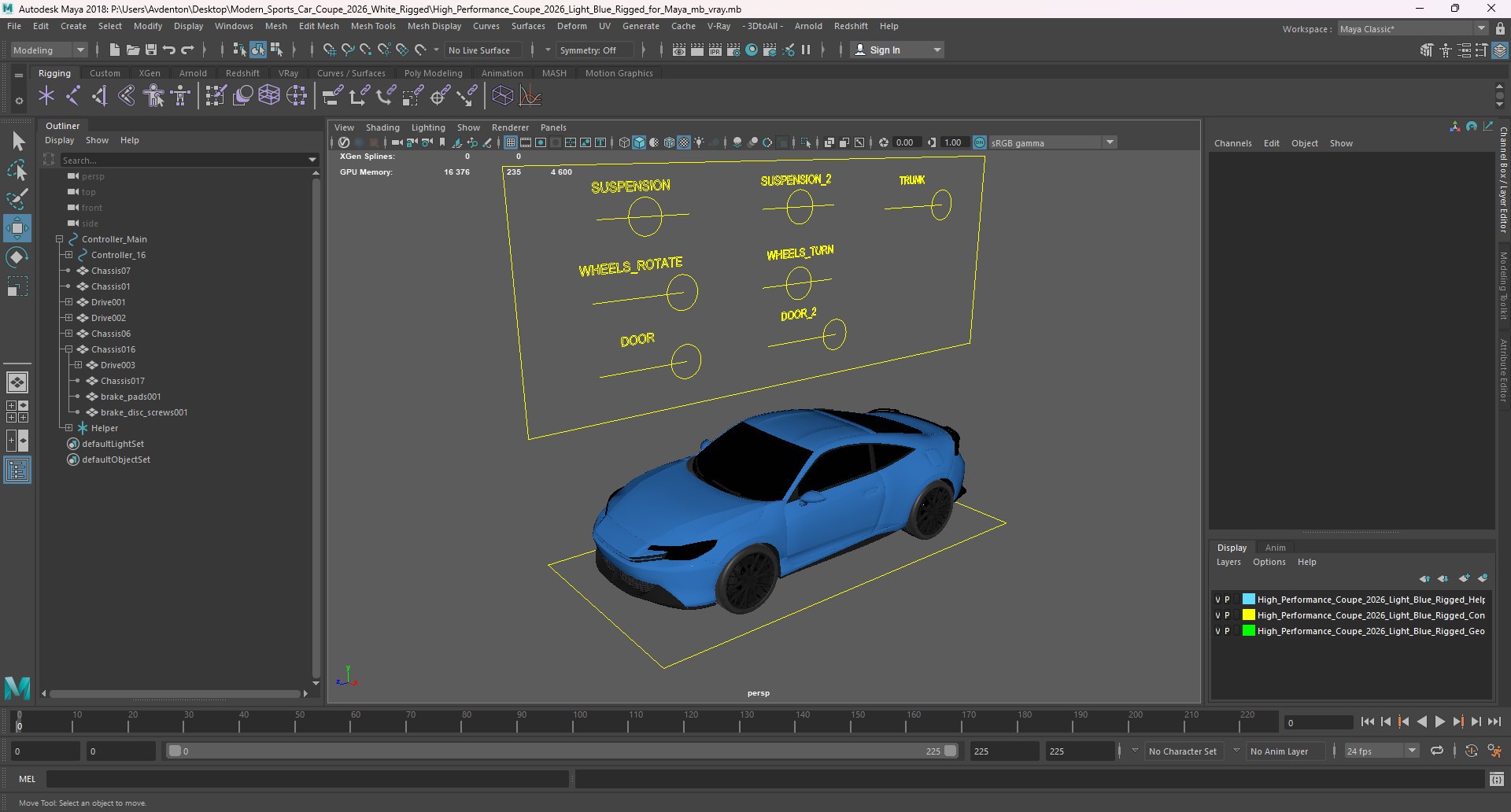Open the Deform menu
The width and height of the screenshot is (1511, 812).
coord(571,26)
